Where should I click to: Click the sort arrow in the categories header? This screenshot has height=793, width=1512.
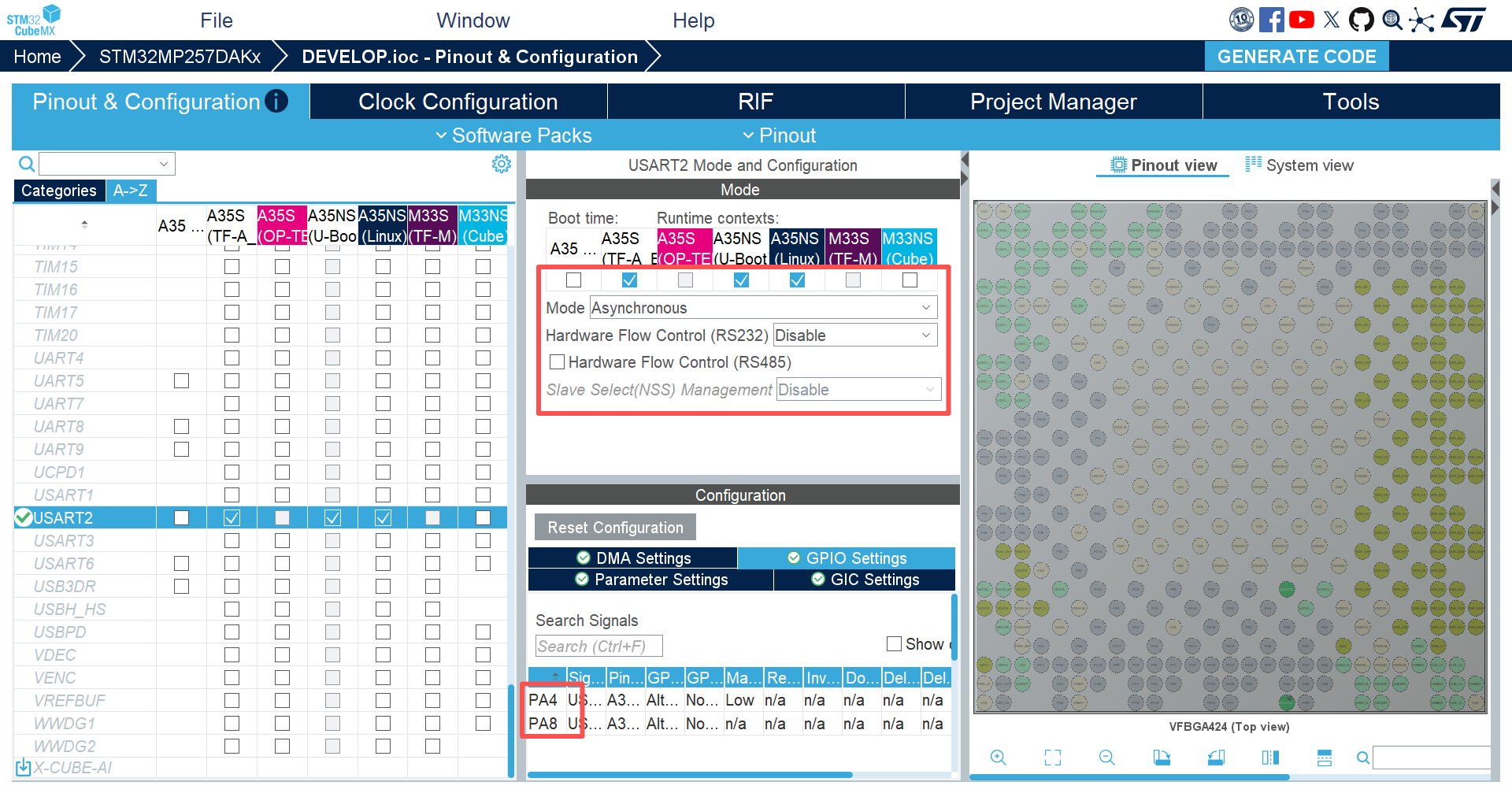click(x=84, y=224)
